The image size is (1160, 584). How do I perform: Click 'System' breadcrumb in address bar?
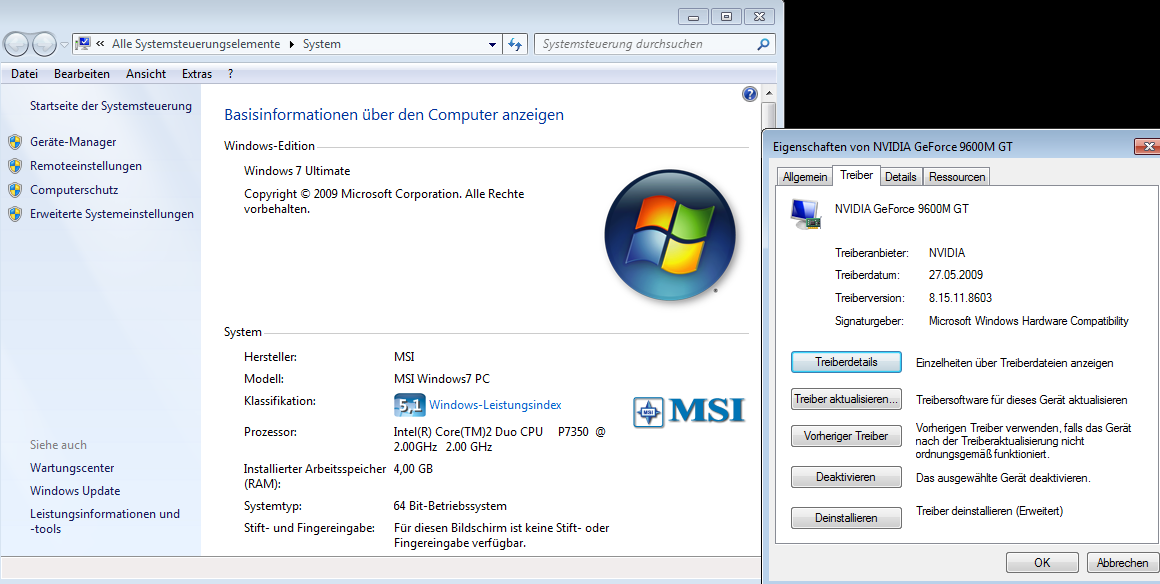pyautogui.click(x=321, y=44)
